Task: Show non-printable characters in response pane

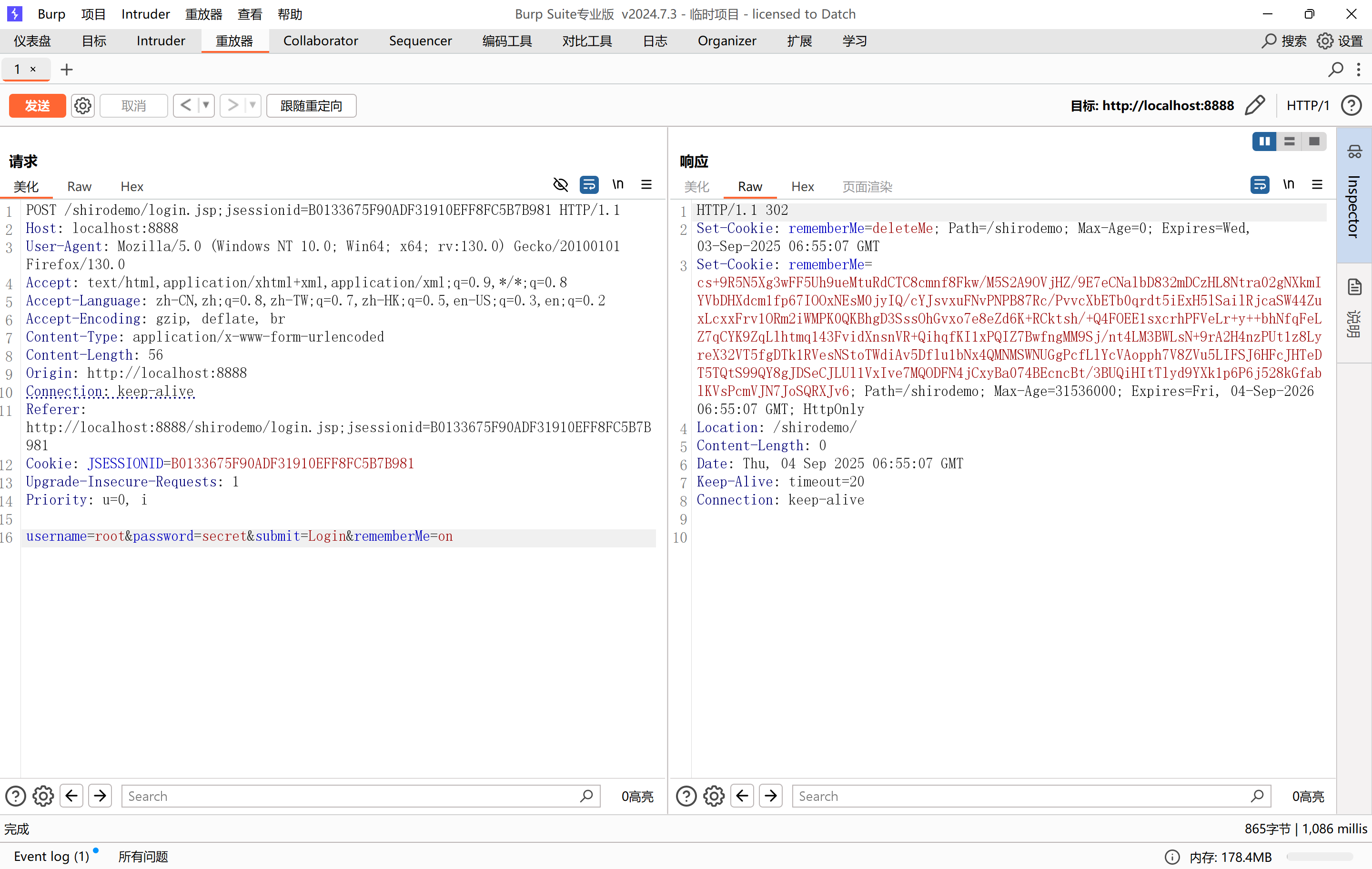Action: pyautogui.click(x=1289, y=185)
